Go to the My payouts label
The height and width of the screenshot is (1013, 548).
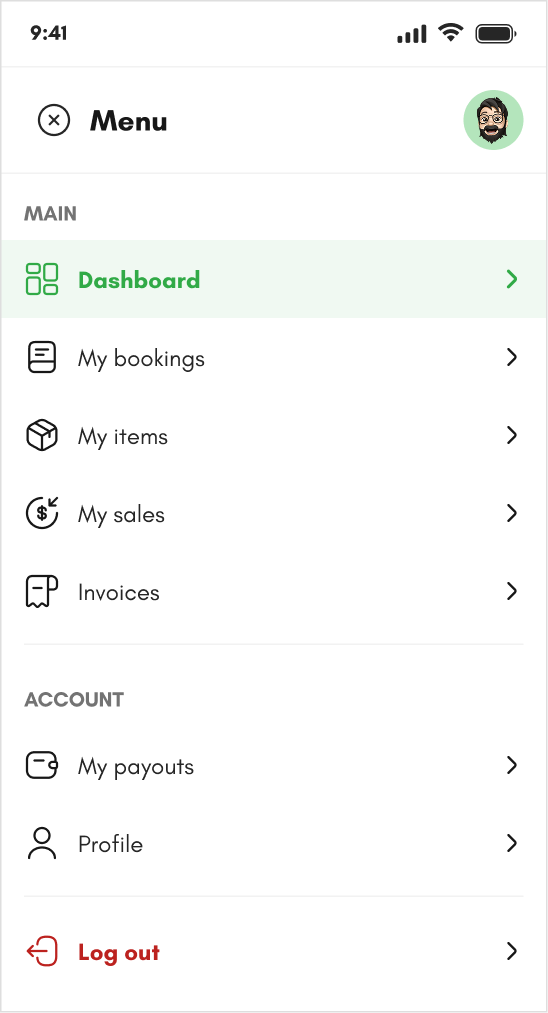point(136,768)
